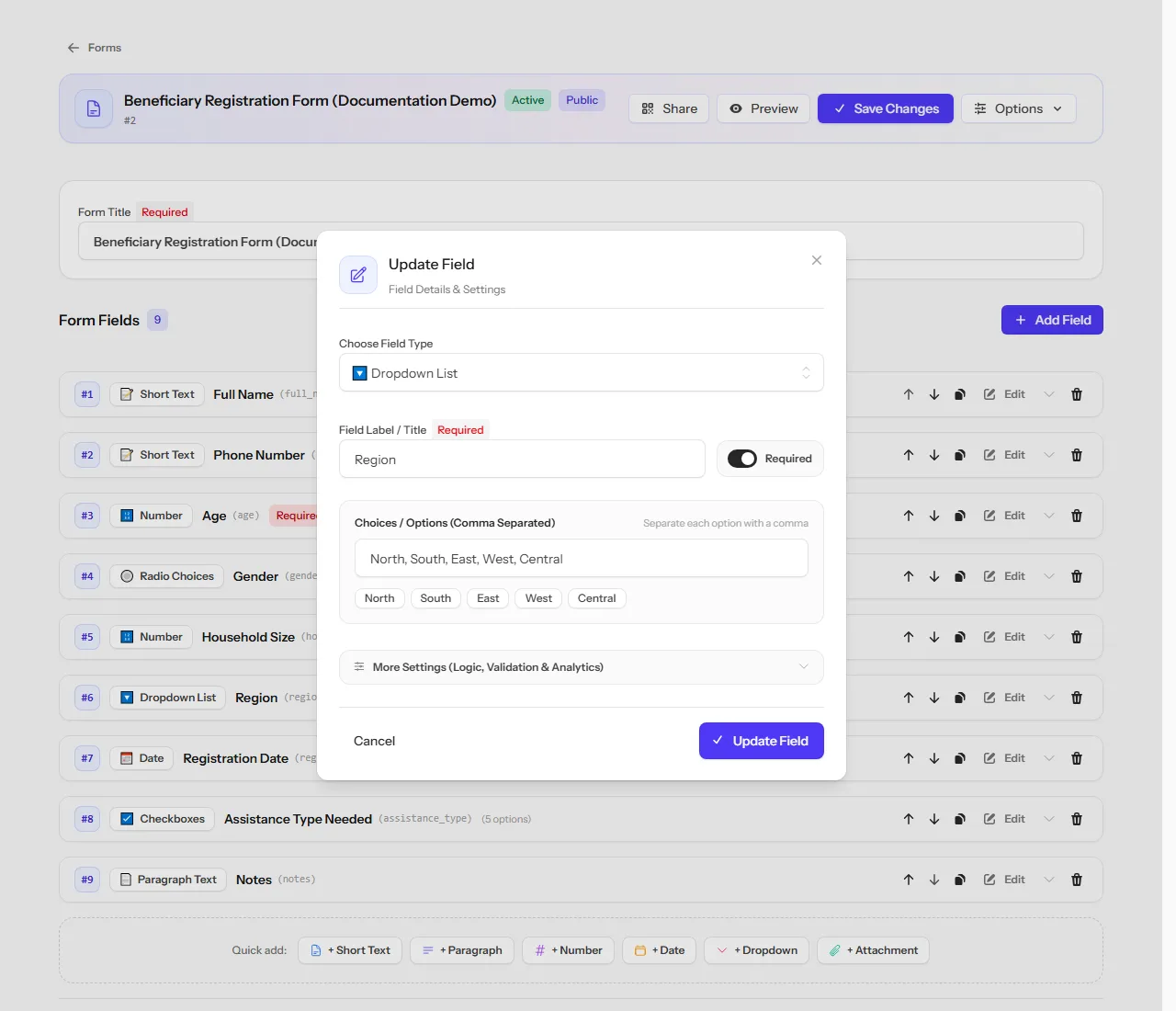1176x1011 pixels.
Task: Move the Phone Number field up with arrow
Action: (x=909, y=455)
